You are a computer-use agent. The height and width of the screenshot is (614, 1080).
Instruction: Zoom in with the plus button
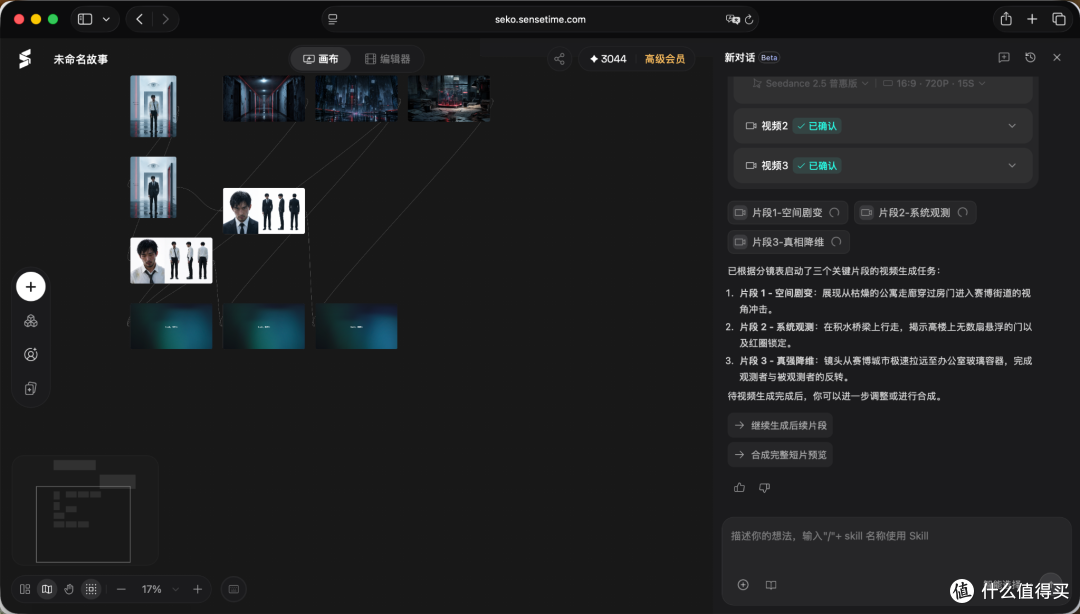click(198, 589)
